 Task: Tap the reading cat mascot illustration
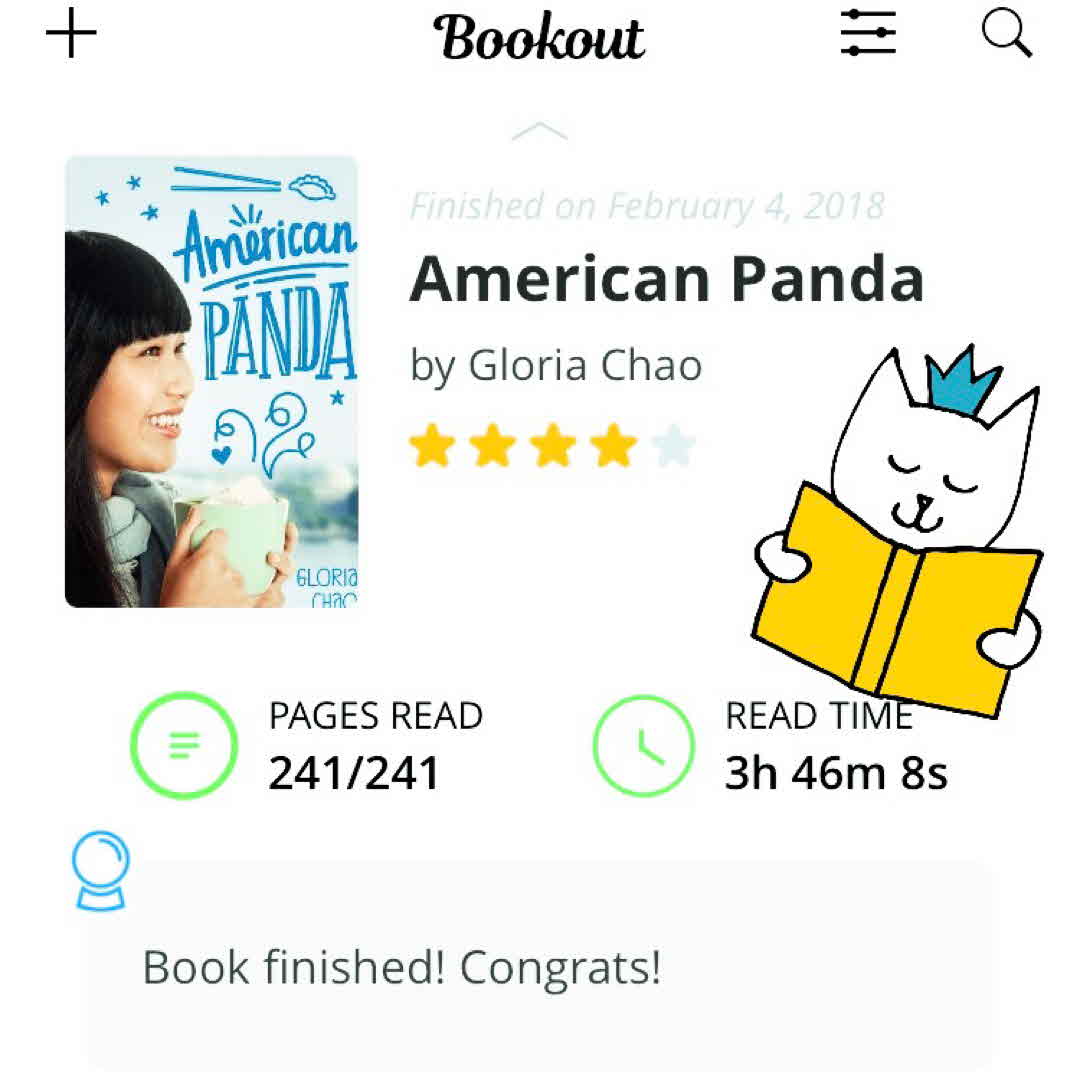(900, 540)
